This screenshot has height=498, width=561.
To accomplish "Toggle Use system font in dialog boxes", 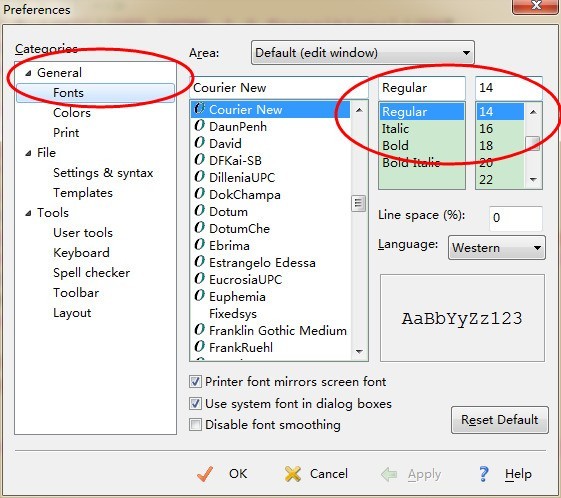I will (x=195, y=404).
